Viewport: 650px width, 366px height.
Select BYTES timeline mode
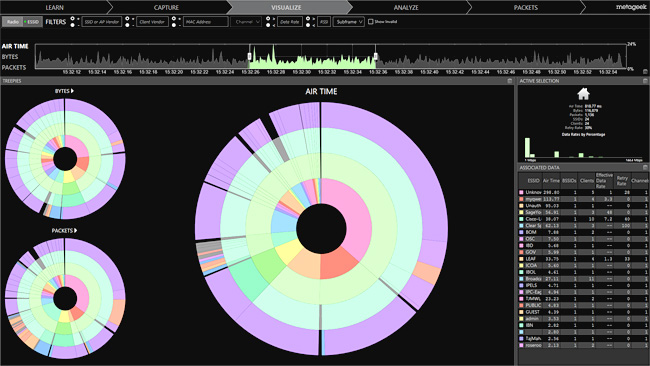(10, 57)
